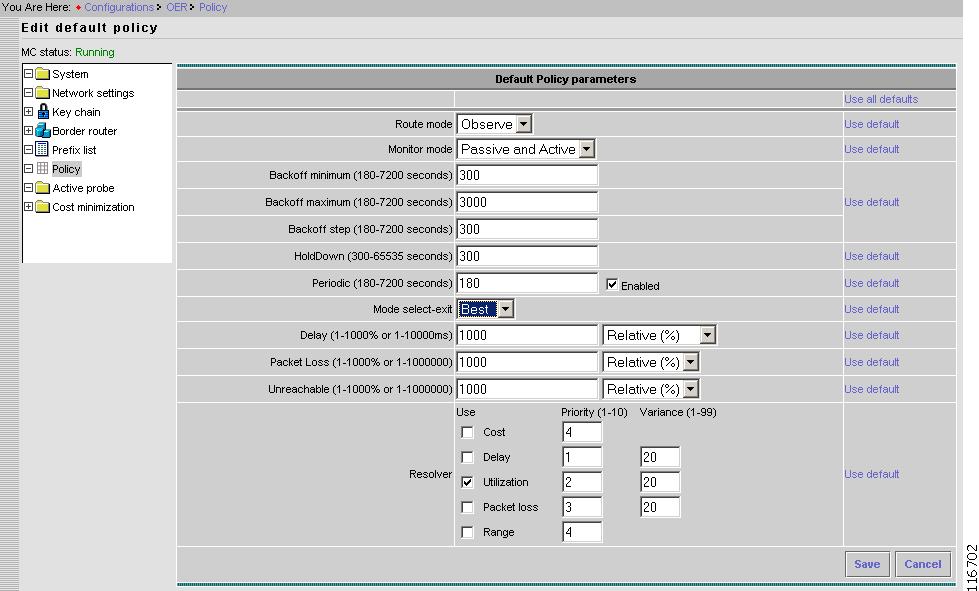This screenshot has height=591, width=979.
Task: Click the Delay priority field
Action: (582, 457)
